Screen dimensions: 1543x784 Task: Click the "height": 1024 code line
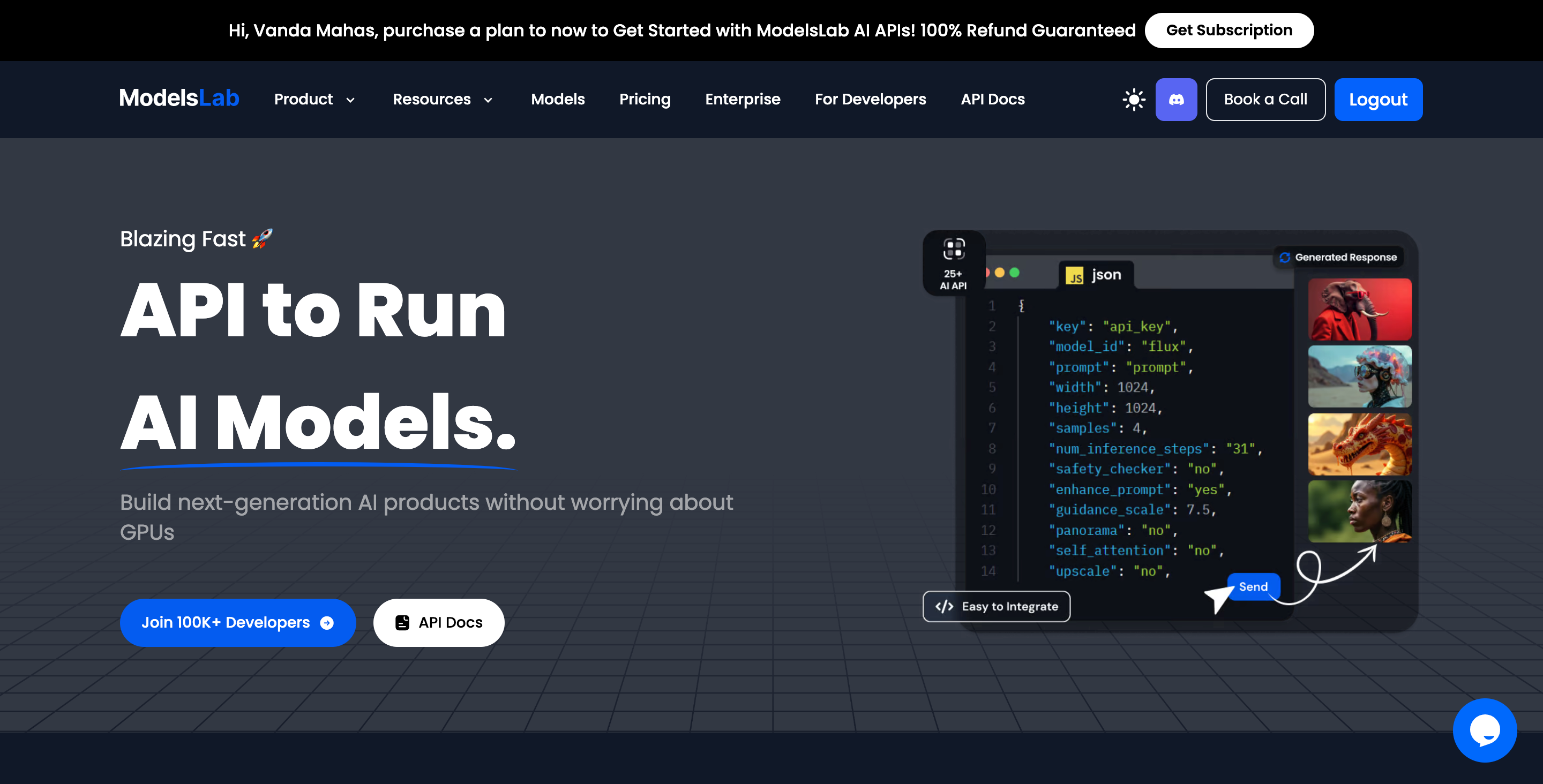tap(1105, 409)
